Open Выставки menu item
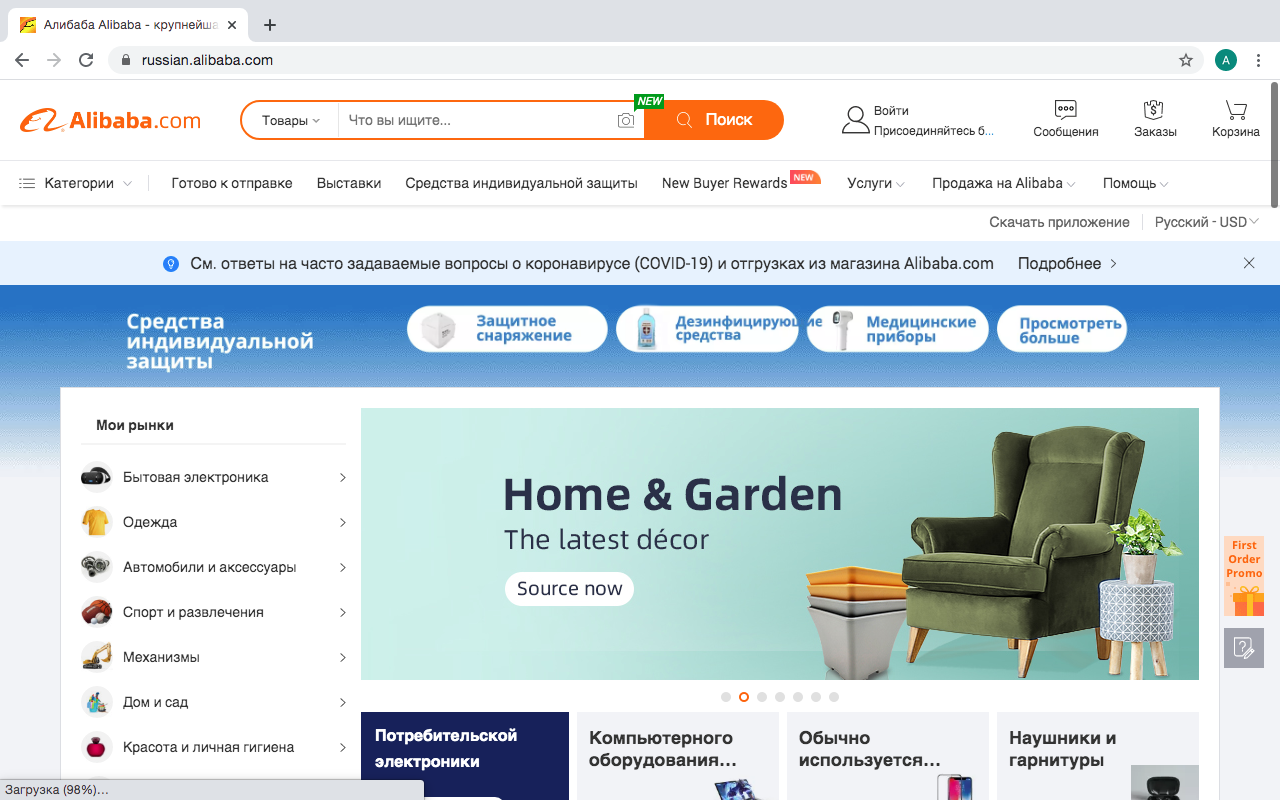Screen dimensions: 1280x800 click(349, 183)
